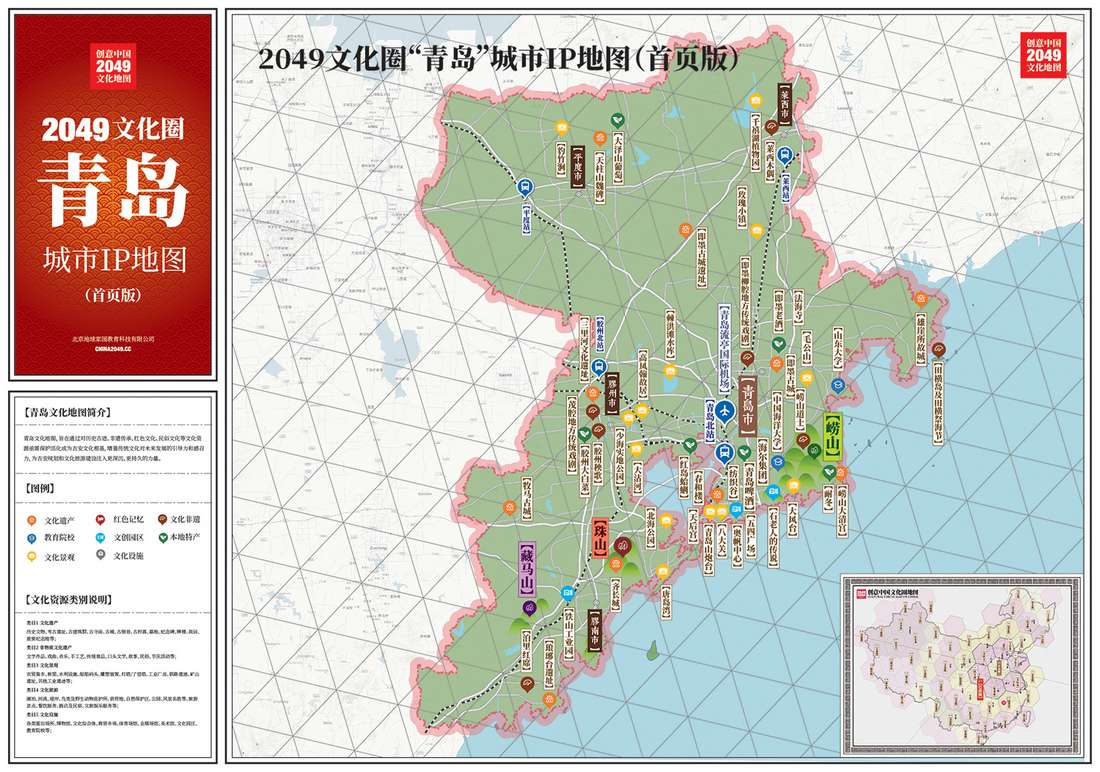Click the orange 文化遗产 legend icon

point(32,521)
